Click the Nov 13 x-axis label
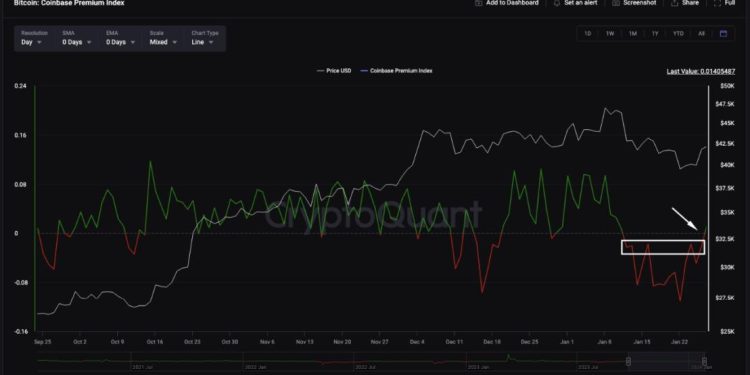Viewport: 750px width, 375px height. pos(304,342)
